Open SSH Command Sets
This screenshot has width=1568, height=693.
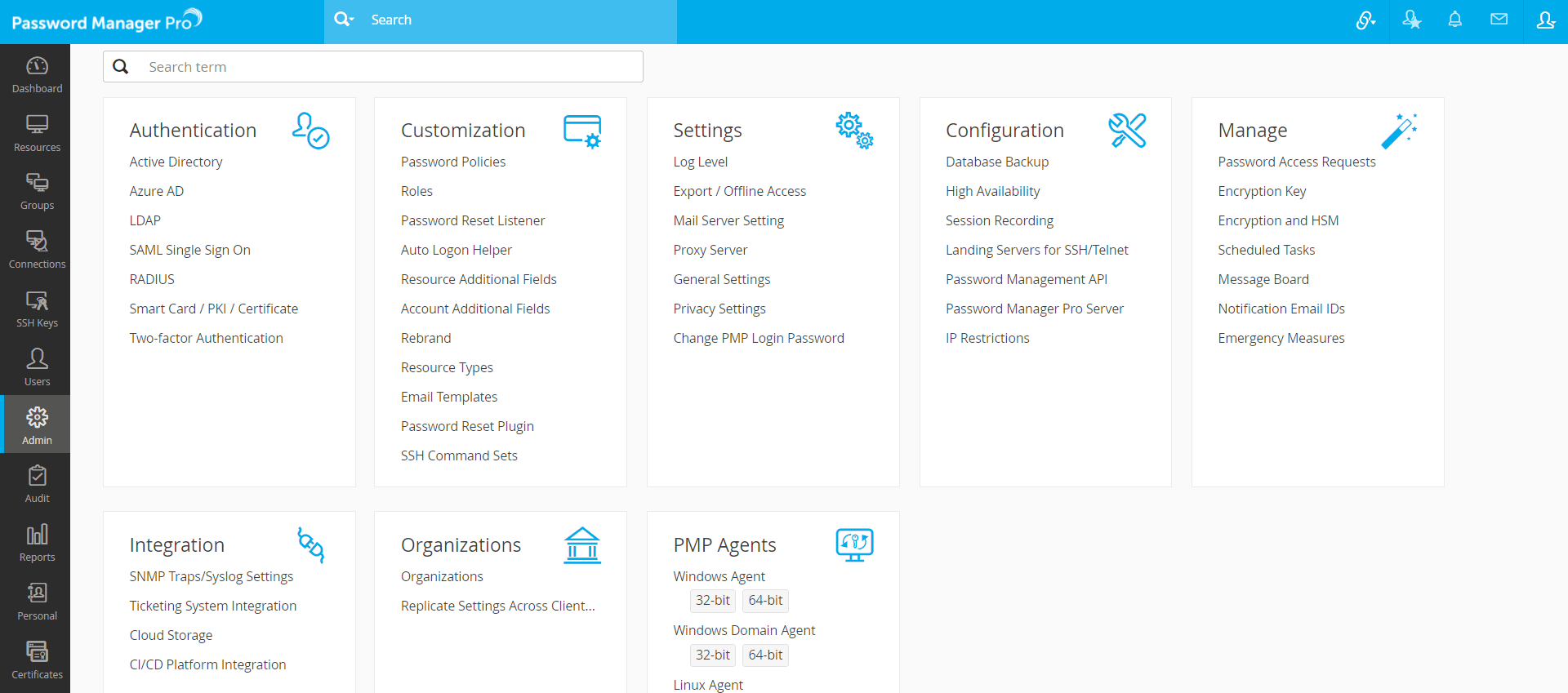[459, 455]
